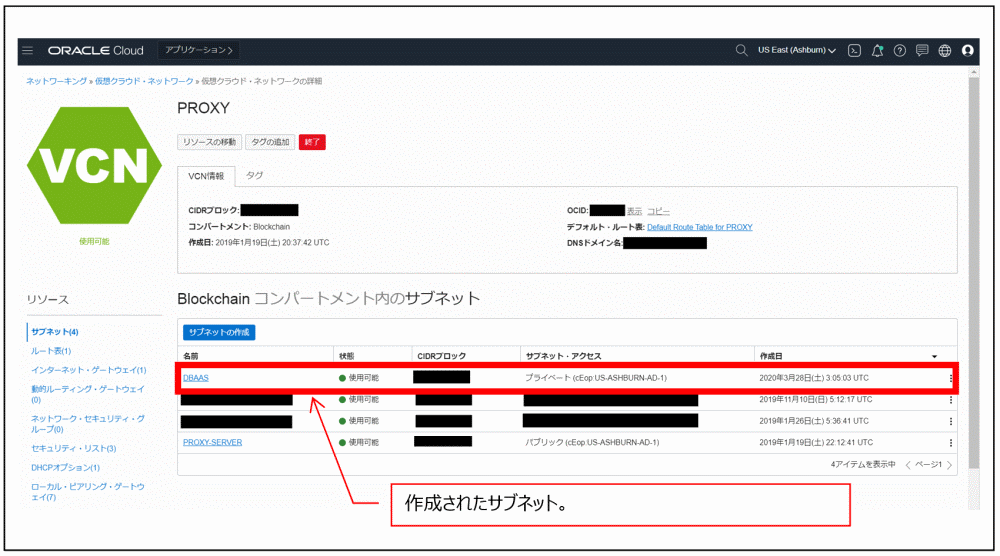The image size is (1000, 556).
Task: Select ローカル・ピアリング・ゲートウェイ(7) resource
Action: (x=88, y=492)
